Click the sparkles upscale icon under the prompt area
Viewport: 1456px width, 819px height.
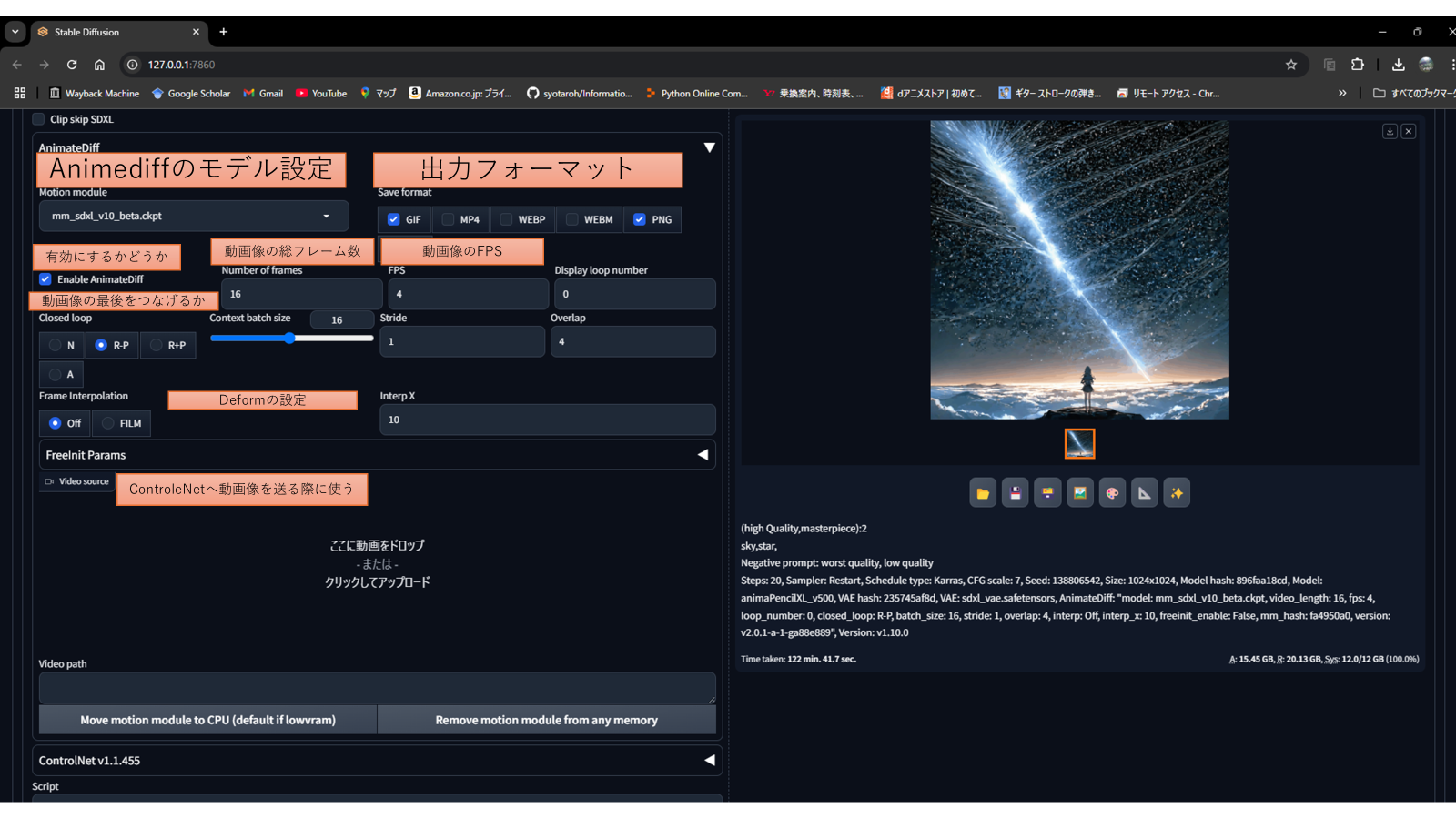[1177, 492]
